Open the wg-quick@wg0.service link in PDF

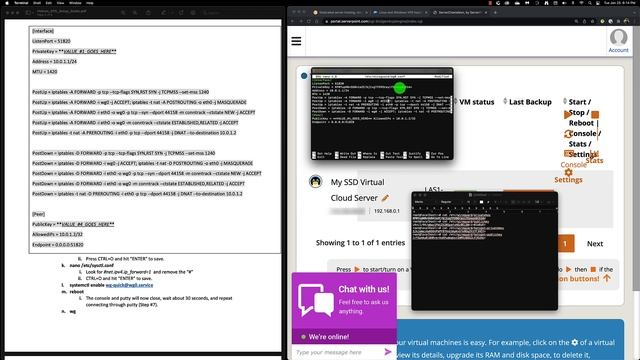point(129,285)
